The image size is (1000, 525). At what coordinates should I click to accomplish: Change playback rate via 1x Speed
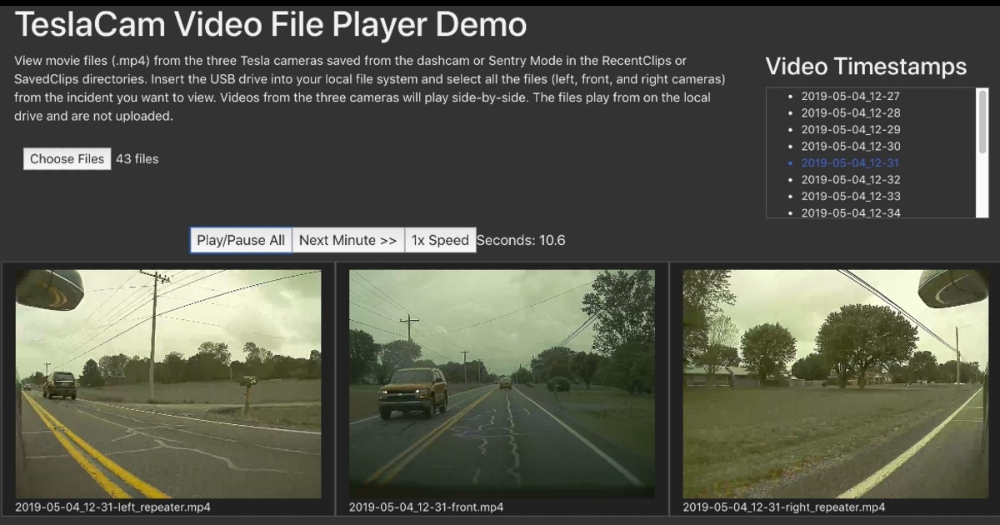click(x=440, y=240)
